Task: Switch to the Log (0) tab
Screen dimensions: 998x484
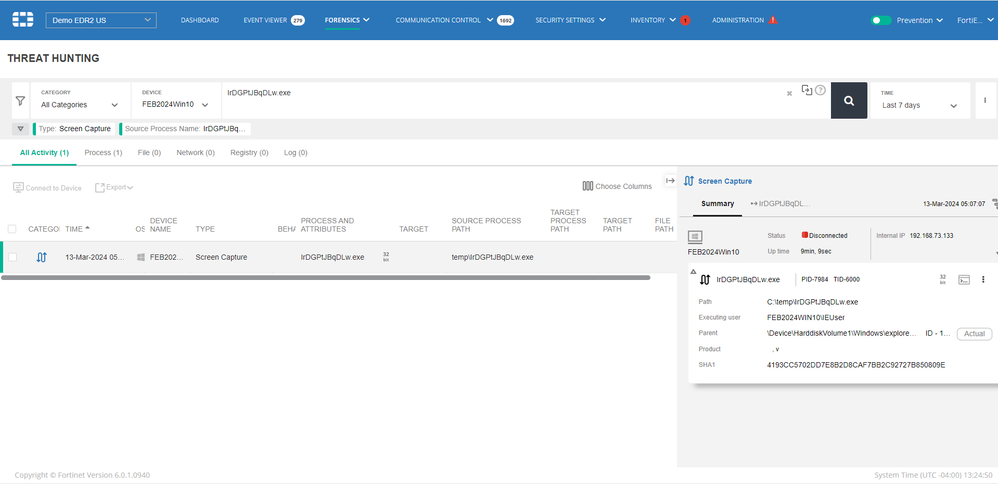Action: click(x=295, y=153)
